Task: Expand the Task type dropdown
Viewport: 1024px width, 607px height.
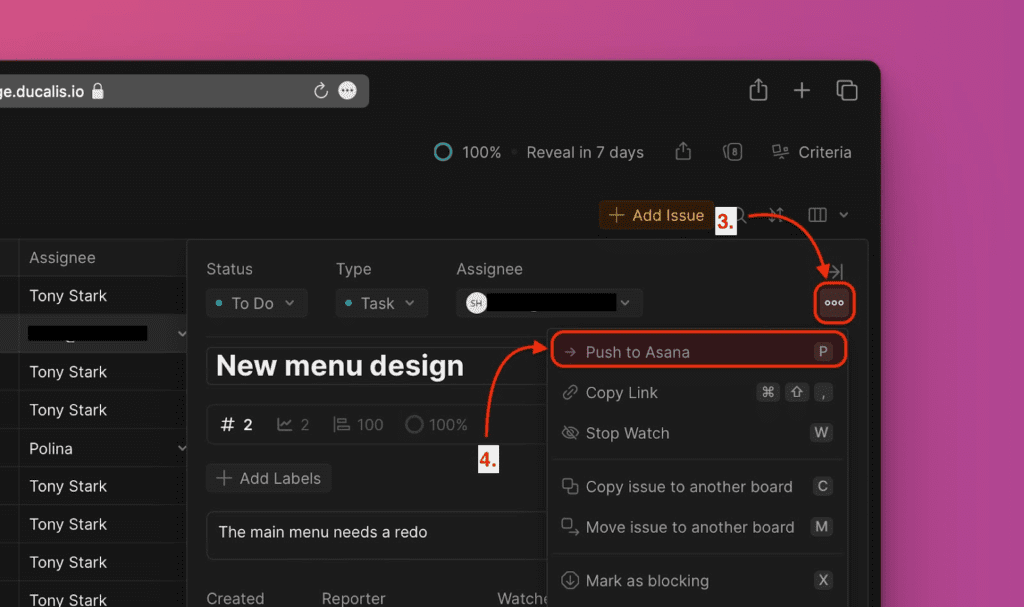Action: [381, 302]
